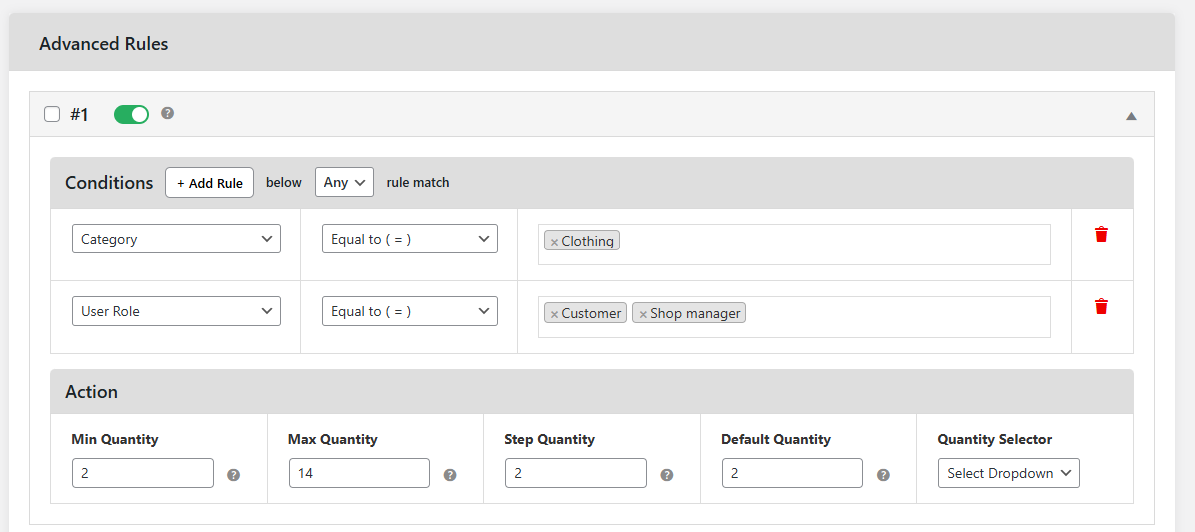This screenshot has width=1195, height=532.
Task: Focus the Default Quantity input
Action: [x=793, y=473]
